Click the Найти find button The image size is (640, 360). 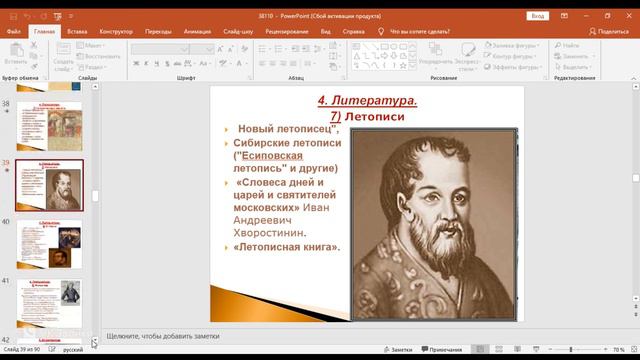coord(567,45)
